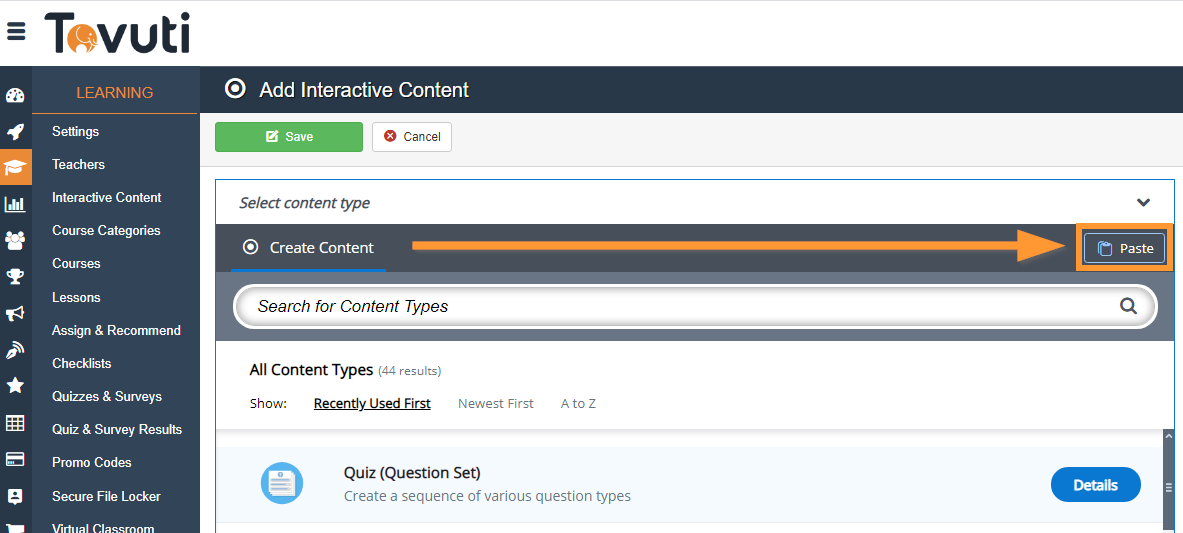Viewport: 1183px width, 533px height.
Task: Open the trophy icon in sidebar
Action: pos(15,277)
